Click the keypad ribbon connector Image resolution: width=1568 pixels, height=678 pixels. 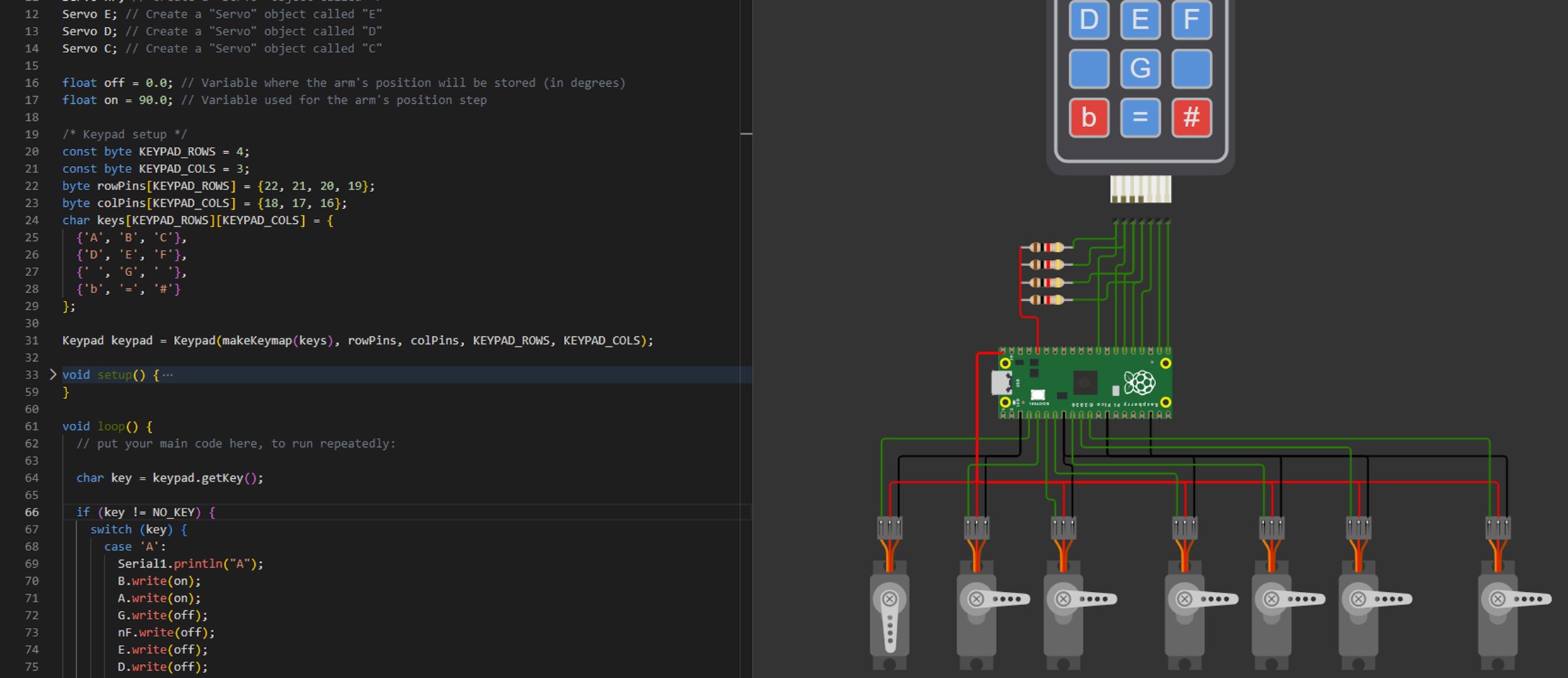1140,189
